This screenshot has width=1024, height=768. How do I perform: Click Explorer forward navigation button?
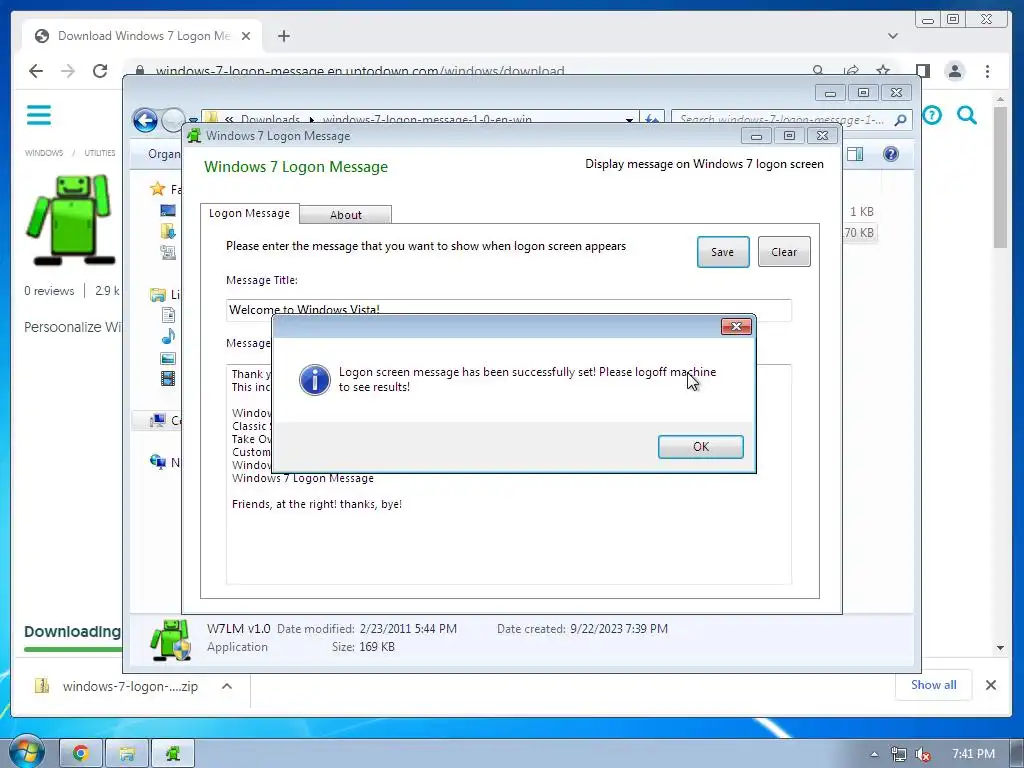pos(173,120)
